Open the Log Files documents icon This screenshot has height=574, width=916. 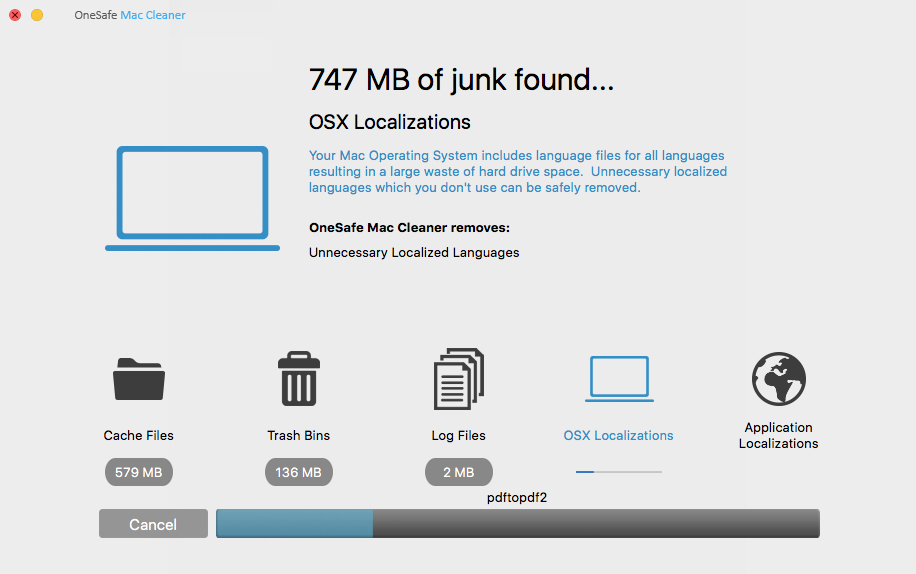pyautogui.click(x=459, y=379)
